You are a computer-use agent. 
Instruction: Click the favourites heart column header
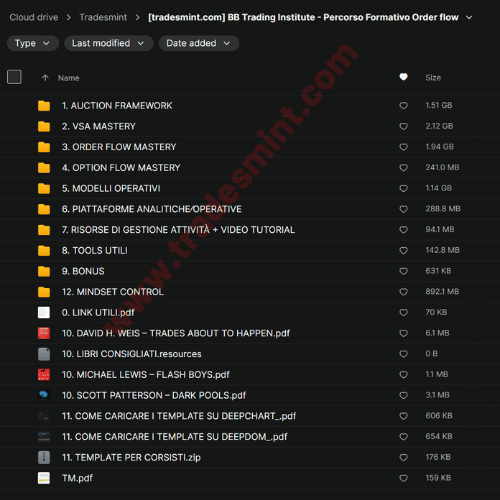(403, 77)
